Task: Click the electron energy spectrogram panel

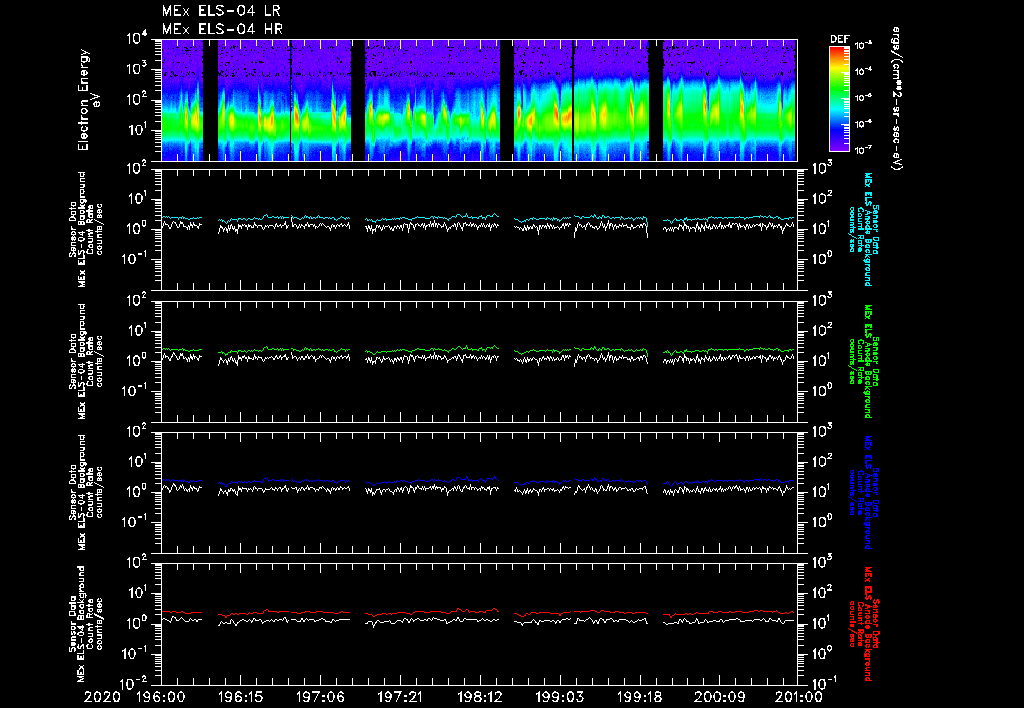Action: pos(479,100)
